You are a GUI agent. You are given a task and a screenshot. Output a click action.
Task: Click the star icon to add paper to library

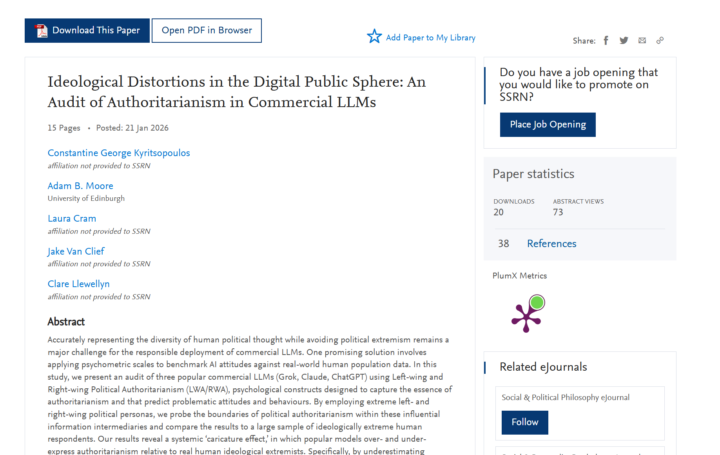pos(374,36)
